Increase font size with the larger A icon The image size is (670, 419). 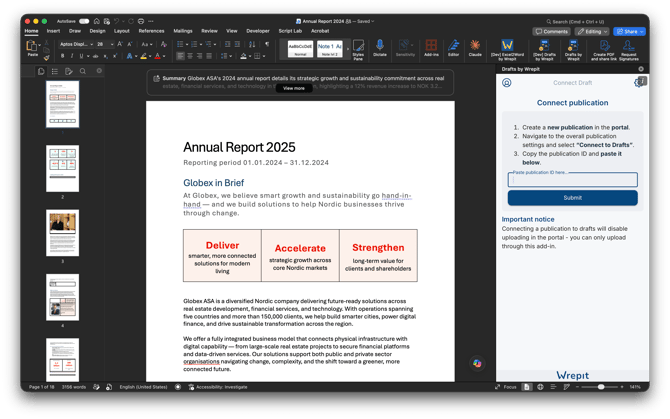(x=120, y=44)
